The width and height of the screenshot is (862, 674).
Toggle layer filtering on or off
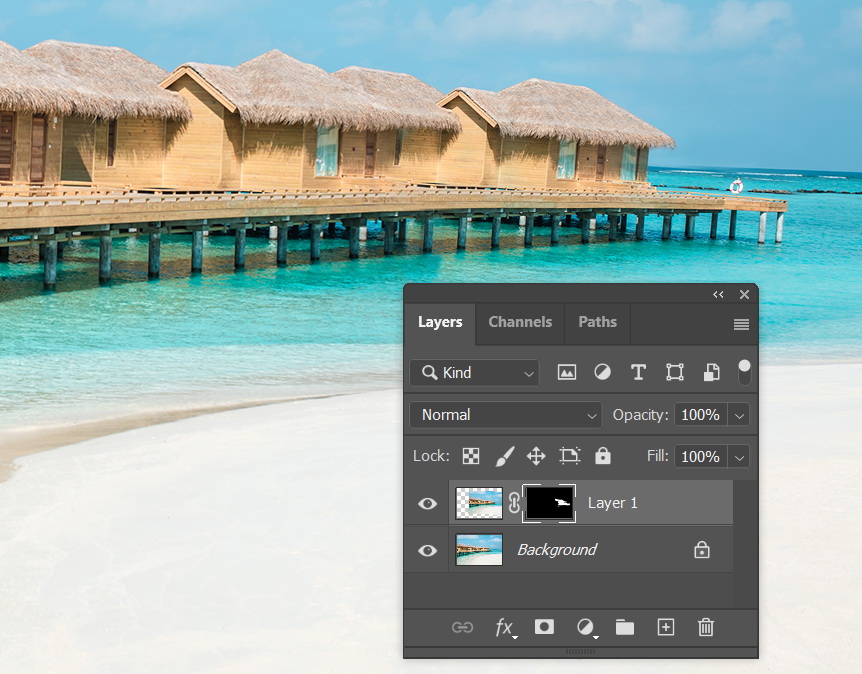pos(744,372)
